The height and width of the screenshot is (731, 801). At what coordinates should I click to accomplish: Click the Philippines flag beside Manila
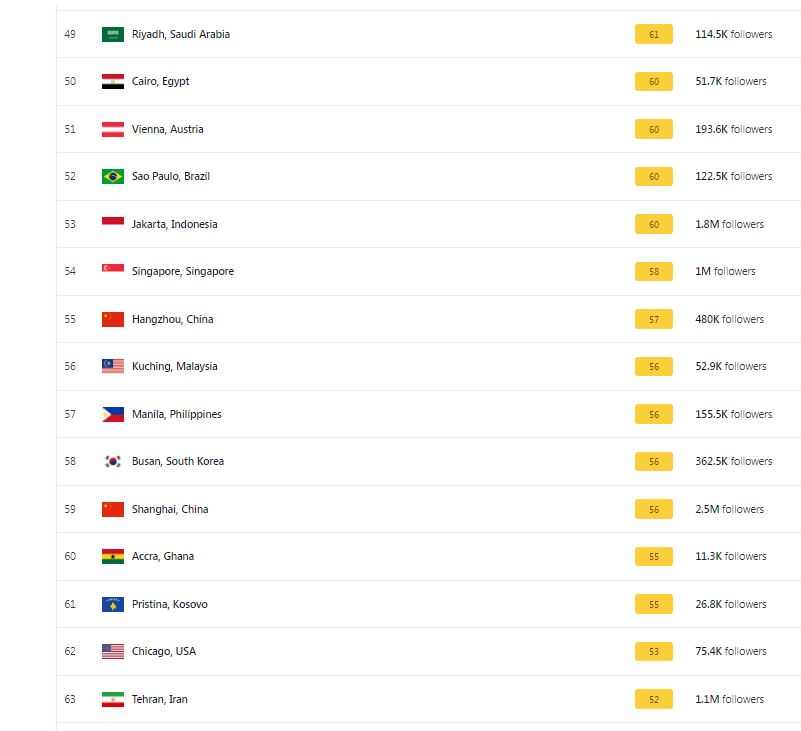[113, 414]
